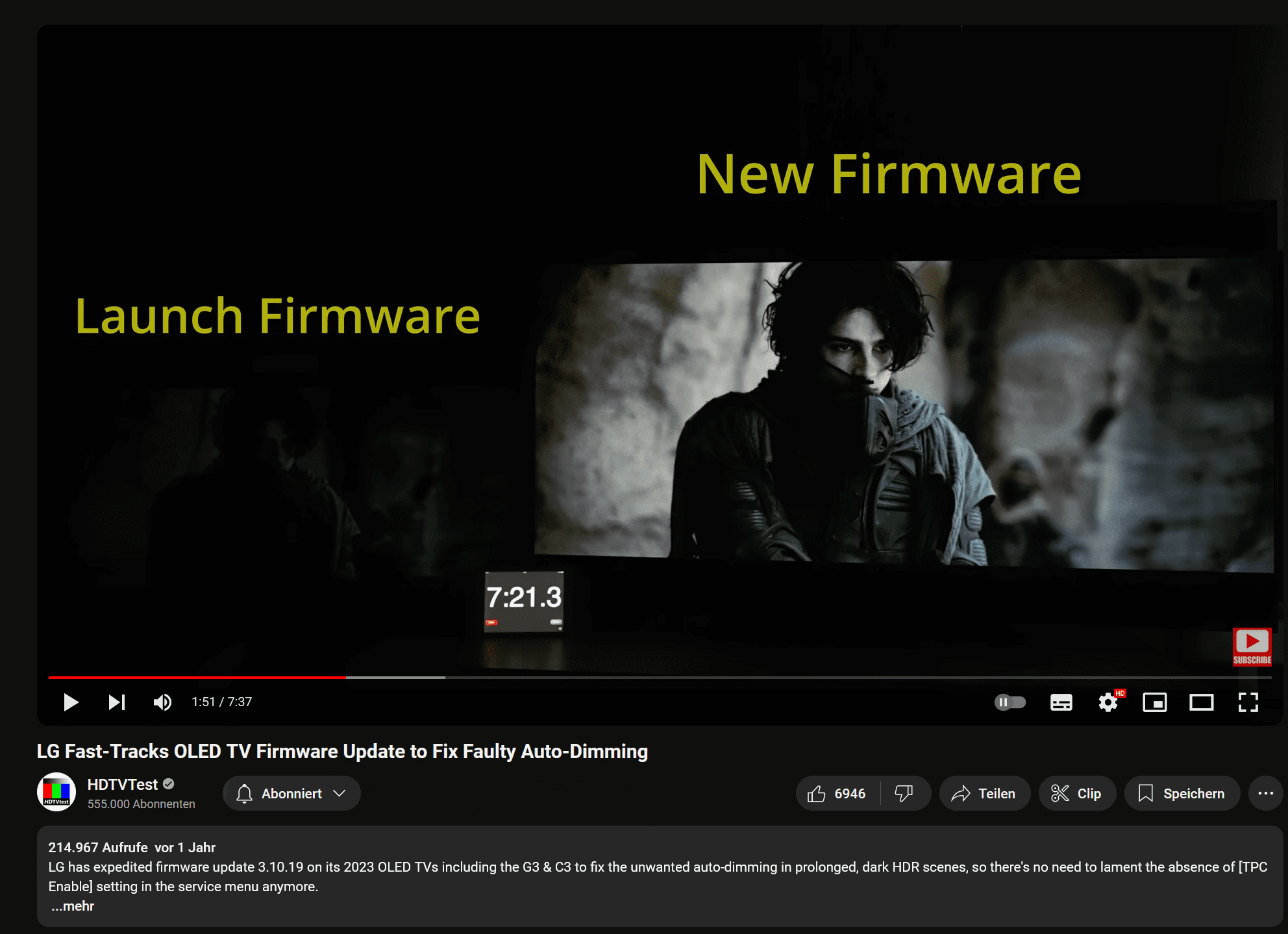The width and height of the screenshot is (1288, 934).
Task: Click the video title text
Action: point(342,752)
